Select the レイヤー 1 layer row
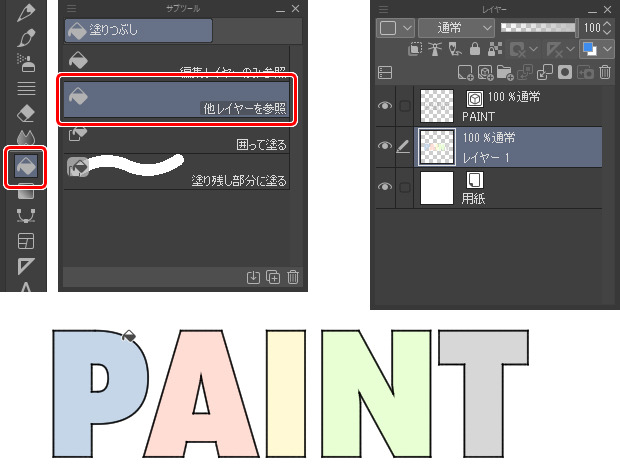The height and width of the screenshot is (474, 620). click(489, 147)
